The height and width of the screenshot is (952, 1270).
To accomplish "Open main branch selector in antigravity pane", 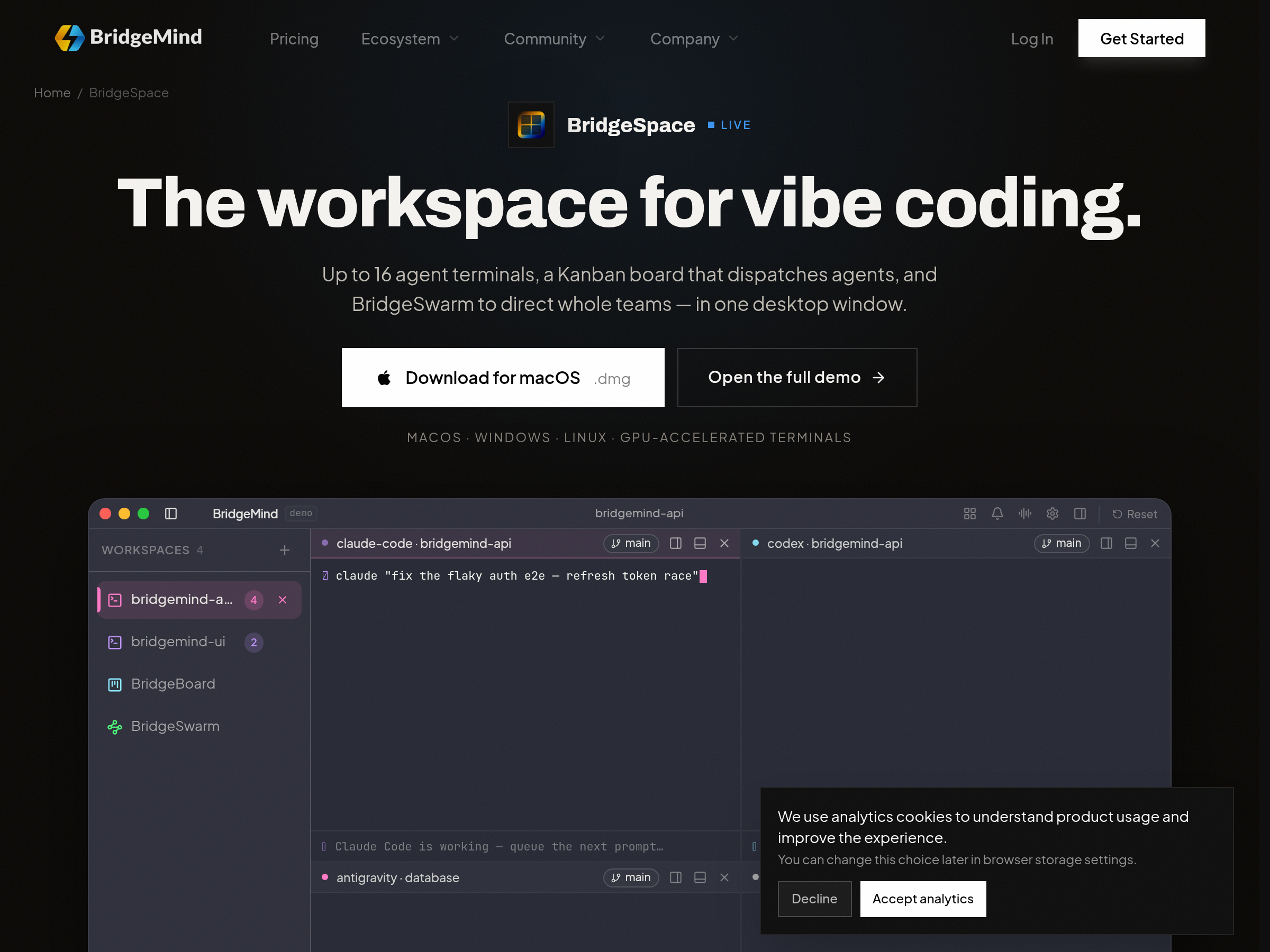I will point(631,878).
